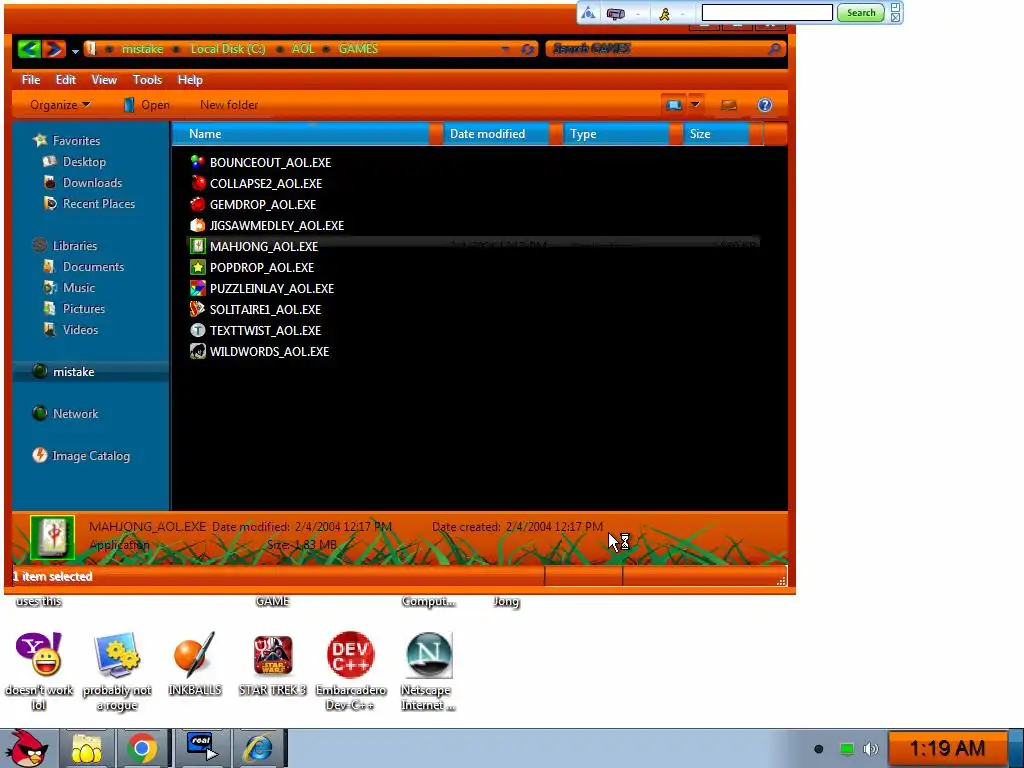Select GEMDROP_AOL.EXE file icon

point(197,204)
